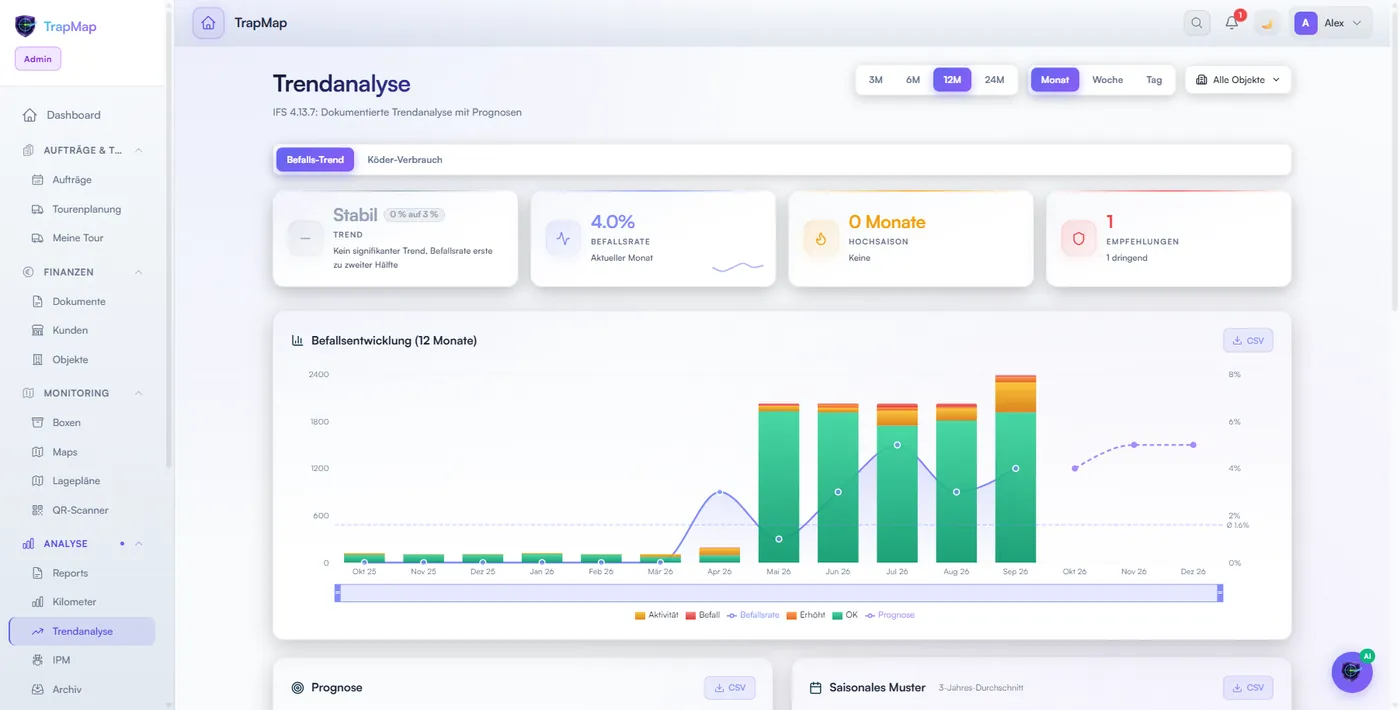Click the Tourenplanung truck icon
Image resolution: width=1400 pixels, height=710 pixels.
(x=38, y=209)
